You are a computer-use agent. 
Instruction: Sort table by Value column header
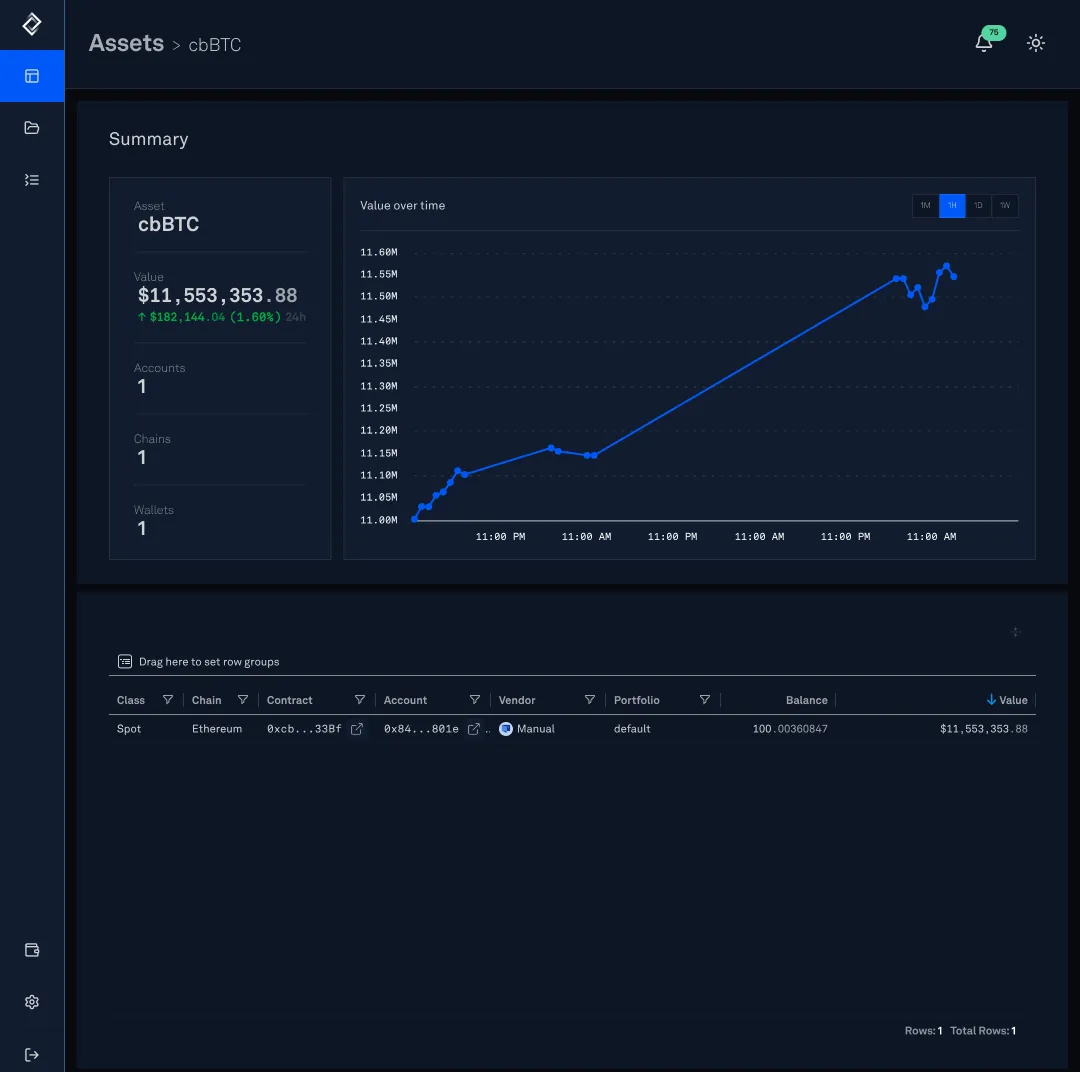[x=1012, y=700]
